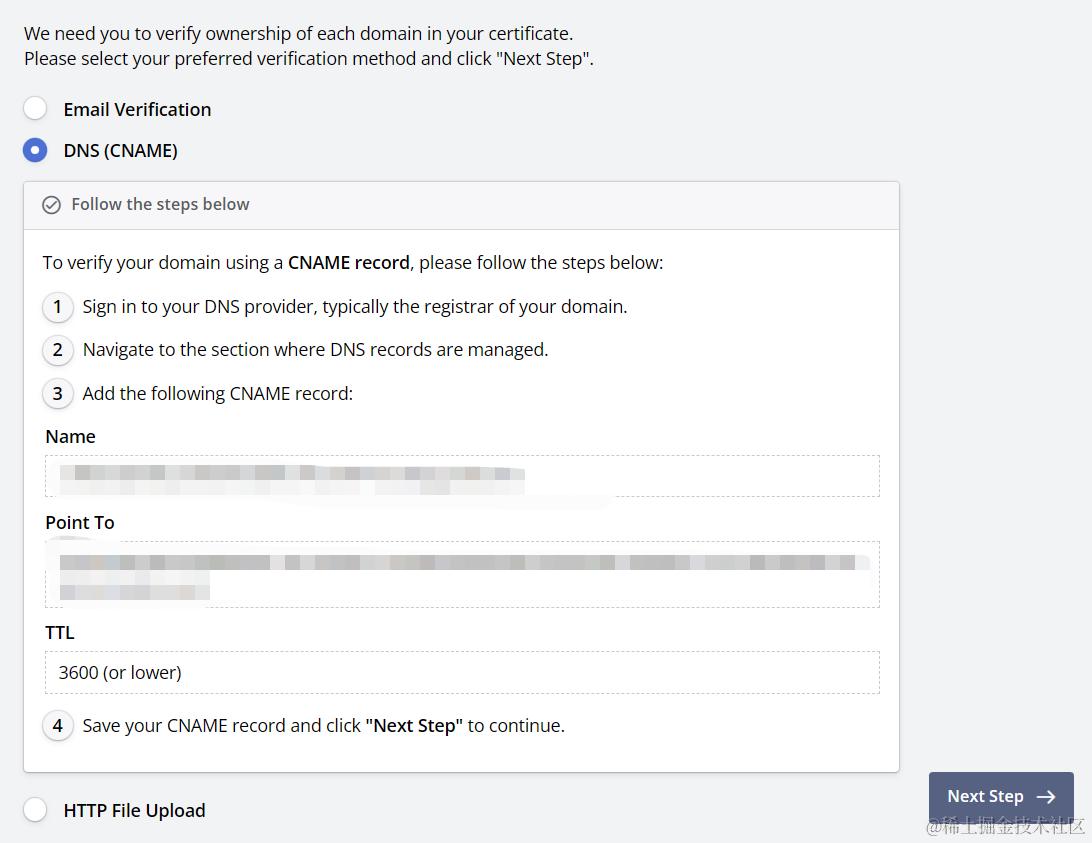Click the blurred Point To value field
1092x843 pixels.
pos(462,574)
